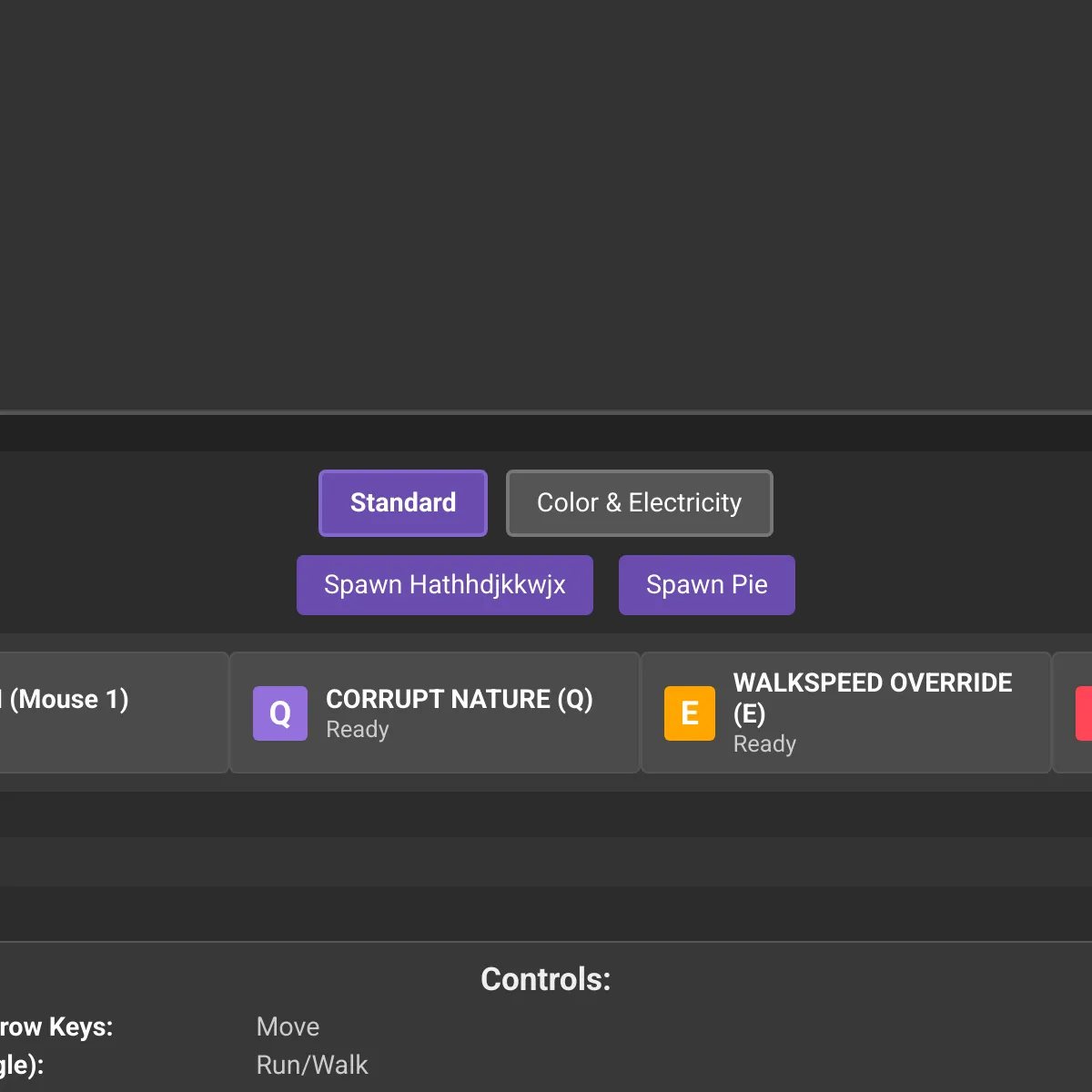The image size is (1092, 1092).
Task: Click the Spawn Hathhdjkkwjx button
Action: (445, 585)
